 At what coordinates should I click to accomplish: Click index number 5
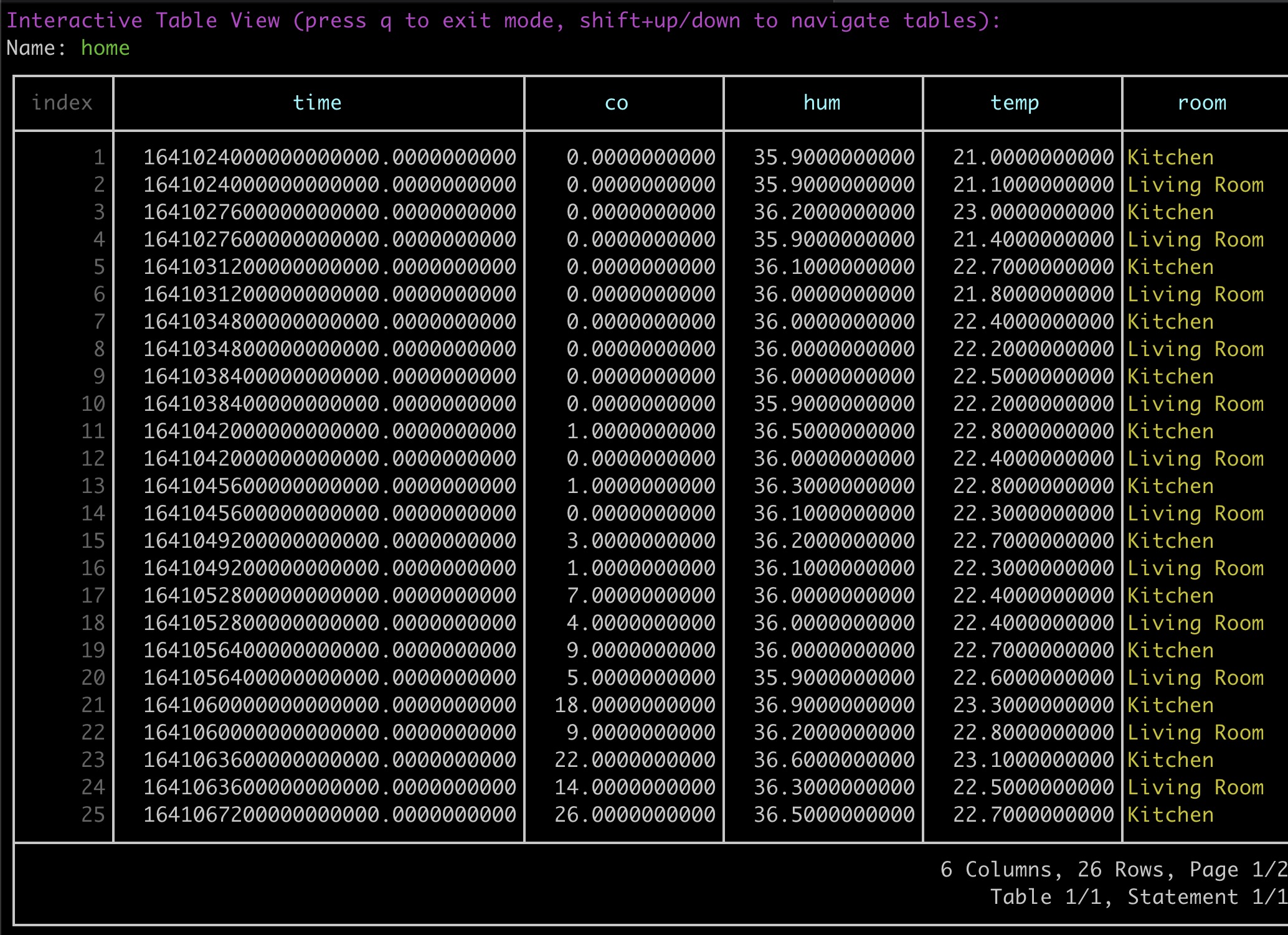click(x=100, y=266)
